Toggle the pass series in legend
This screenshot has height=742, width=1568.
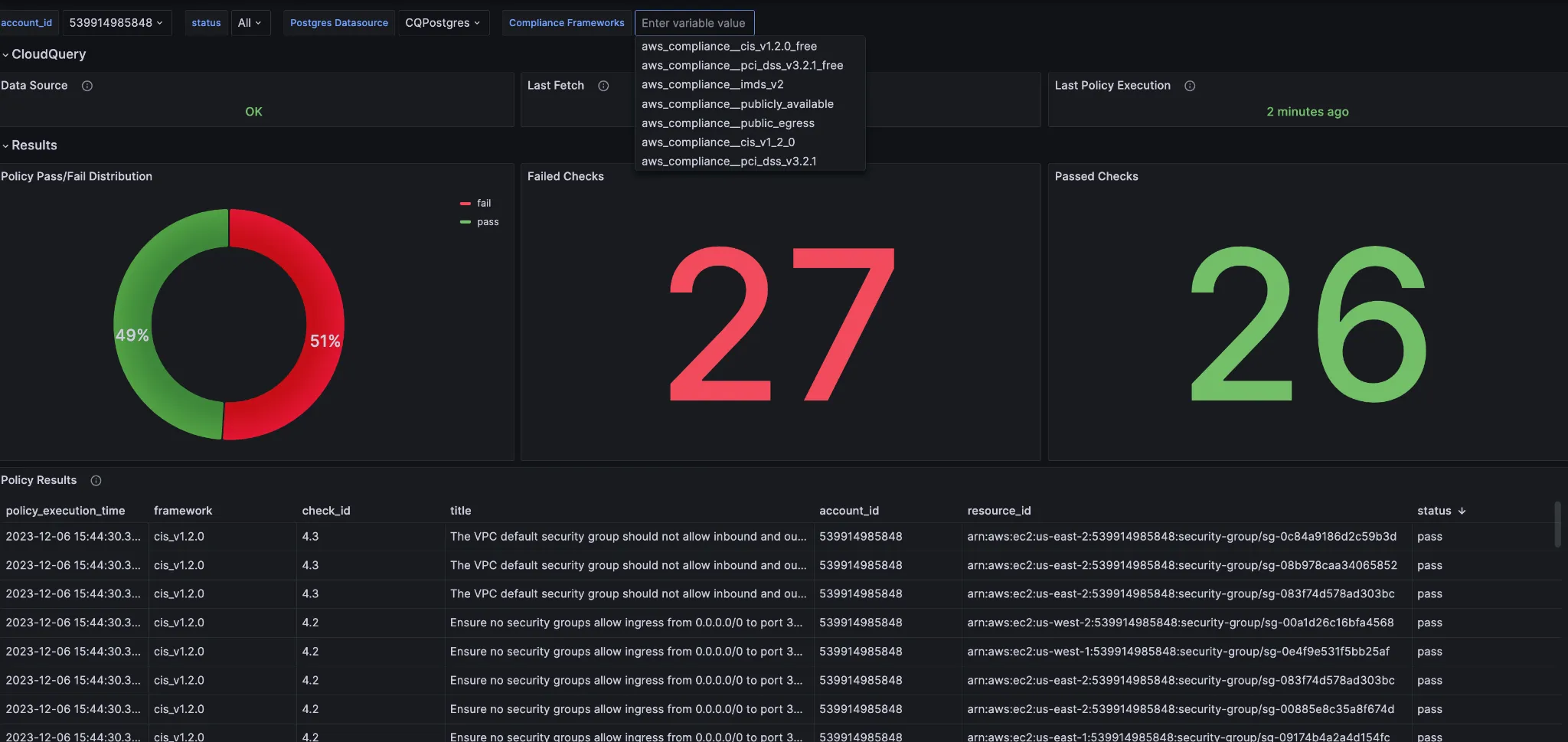tap(487, 222)
